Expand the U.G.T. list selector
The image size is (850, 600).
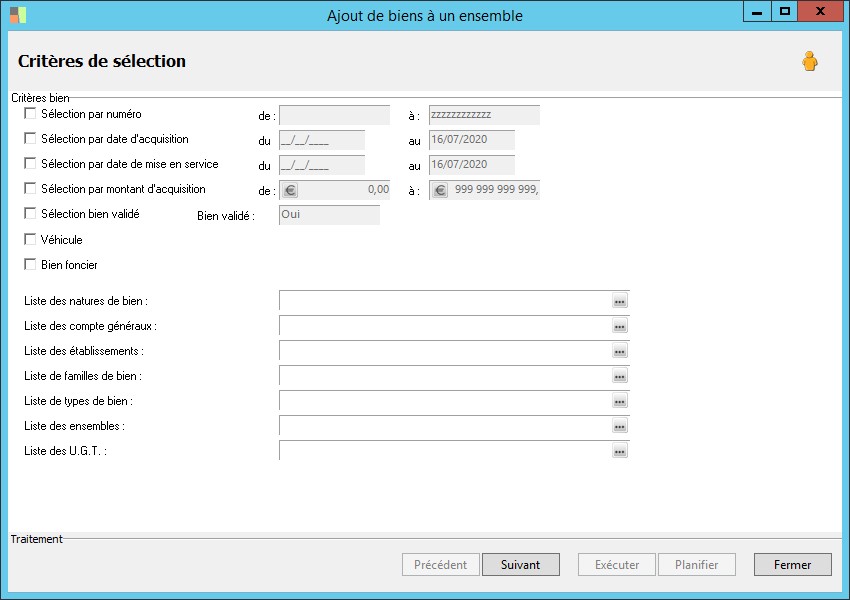click(620, 451)
